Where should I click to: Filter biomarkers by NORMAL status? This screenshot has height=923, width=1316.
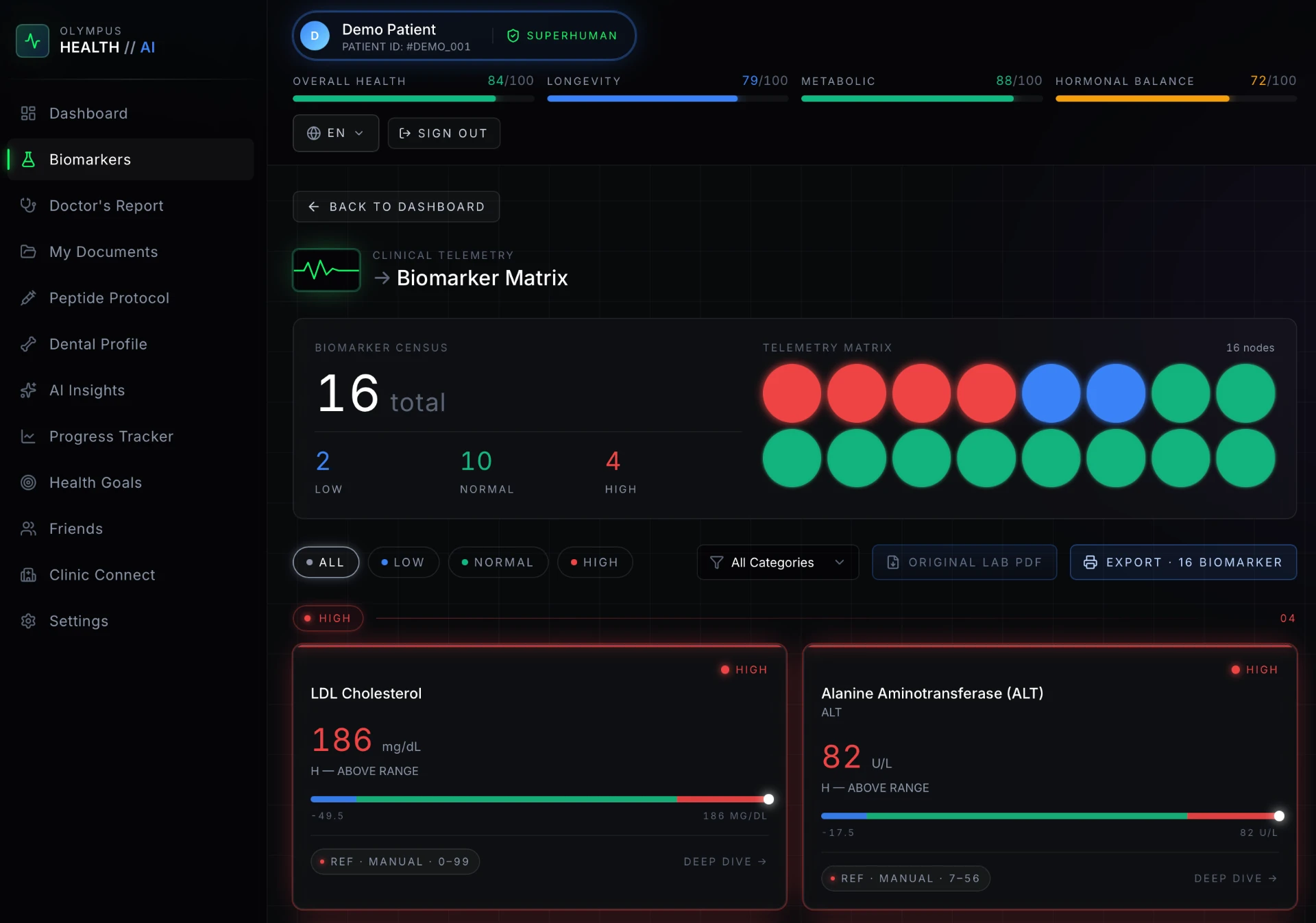point(498,562)
